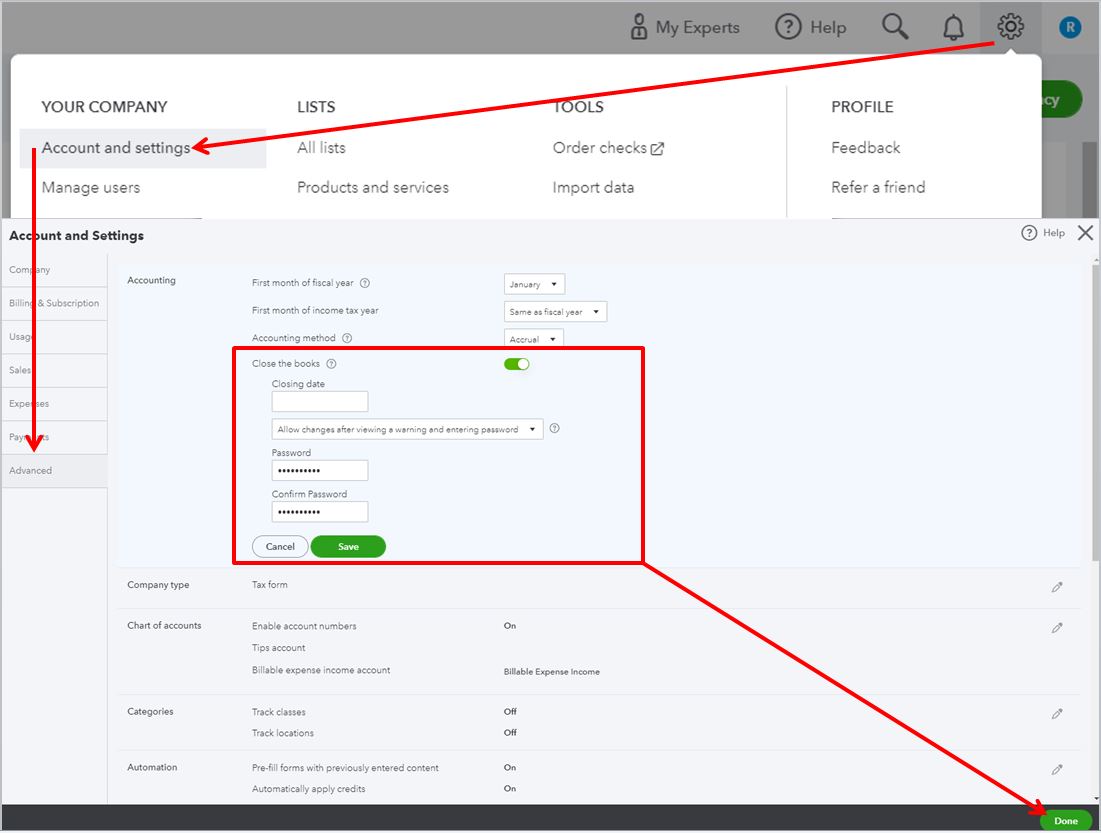The height and width of the screenshot is (833, 1101).
Task: Edit Automation section via pencil icon
Action: tap(1057, 770)
